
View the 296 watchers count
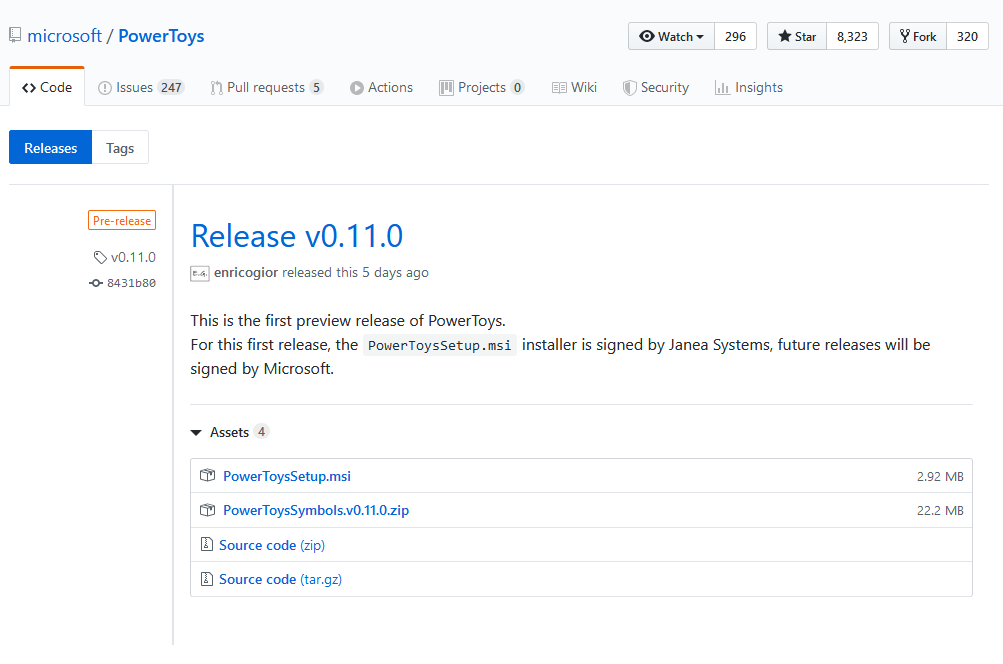click(x=736, y=36)
